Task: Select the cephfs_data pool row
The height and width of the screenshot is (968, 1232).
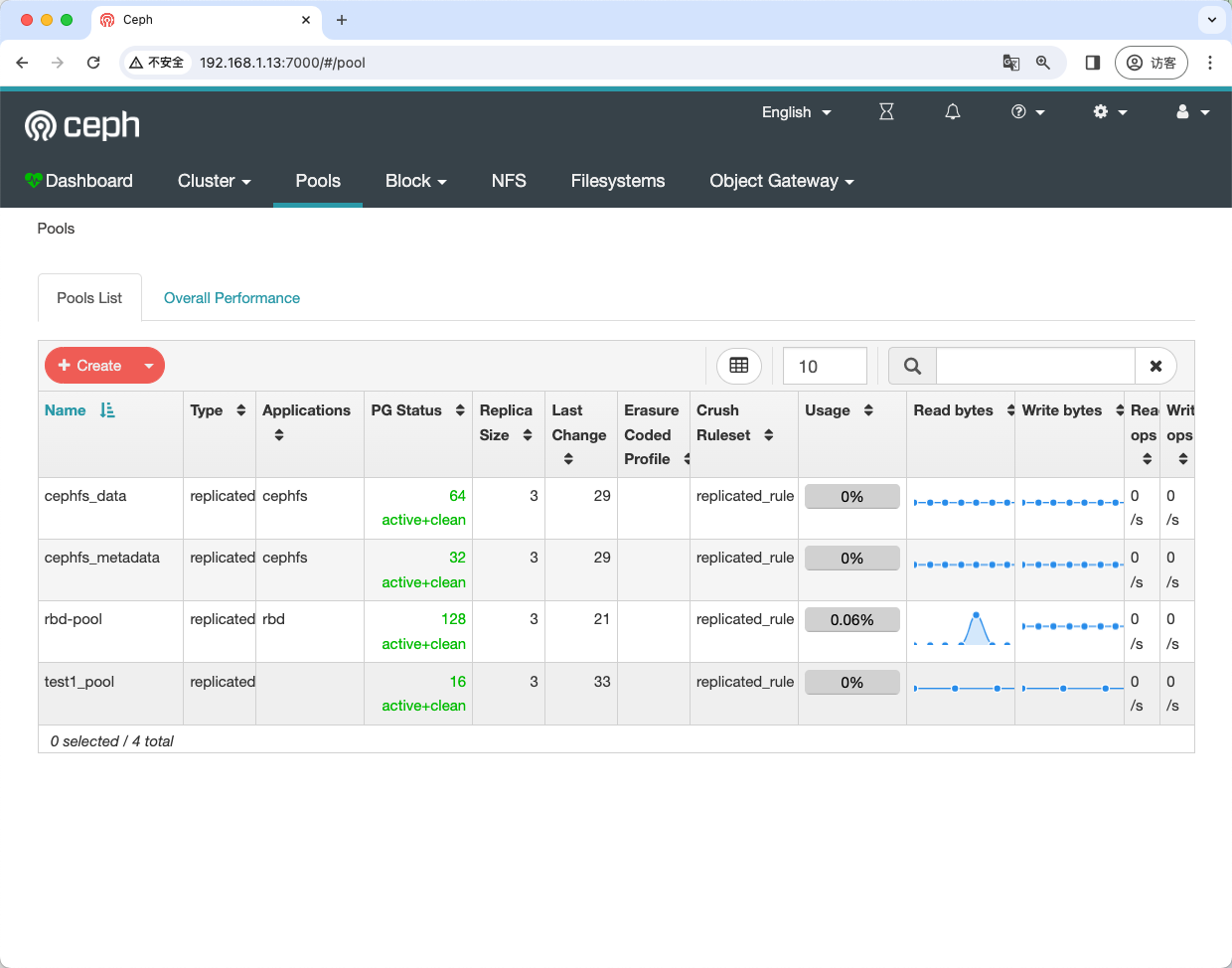Action: point(616,508)
